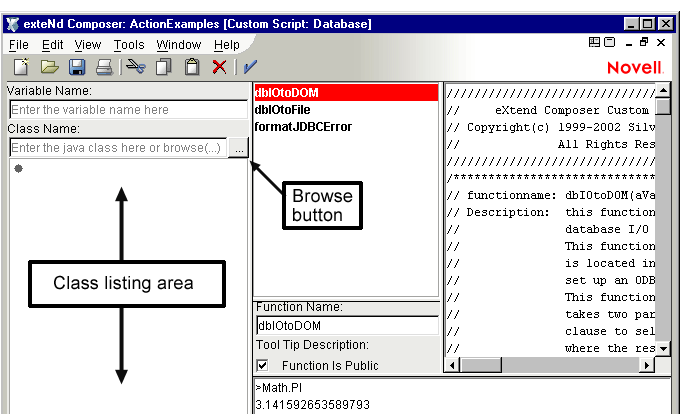Click the code pane scroll right arrow
Viewport: 681px width, 414px height.
[647, 365]
